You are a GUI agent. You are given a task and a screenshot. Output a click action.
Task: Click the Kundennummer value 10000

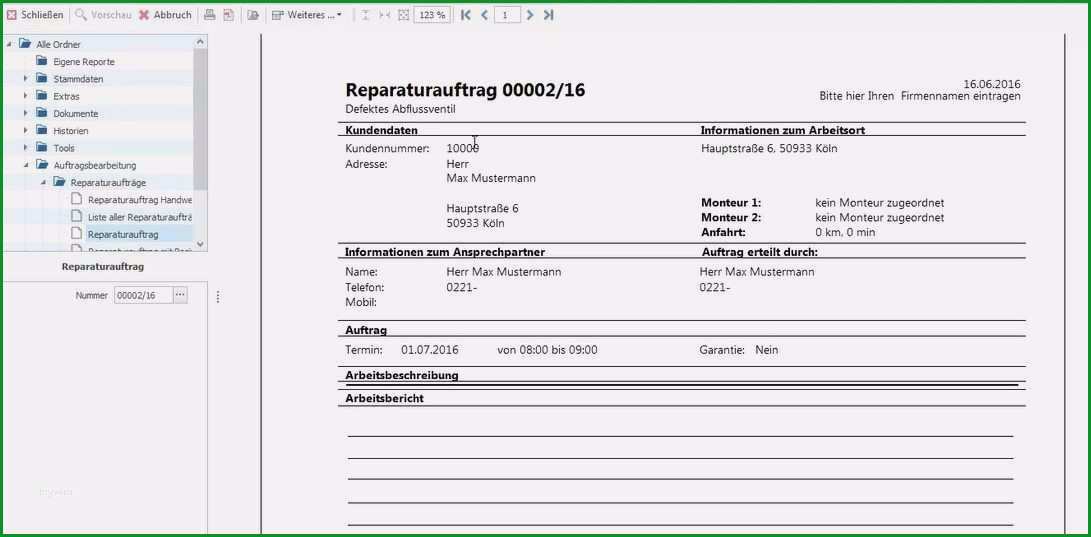(463, 148)
